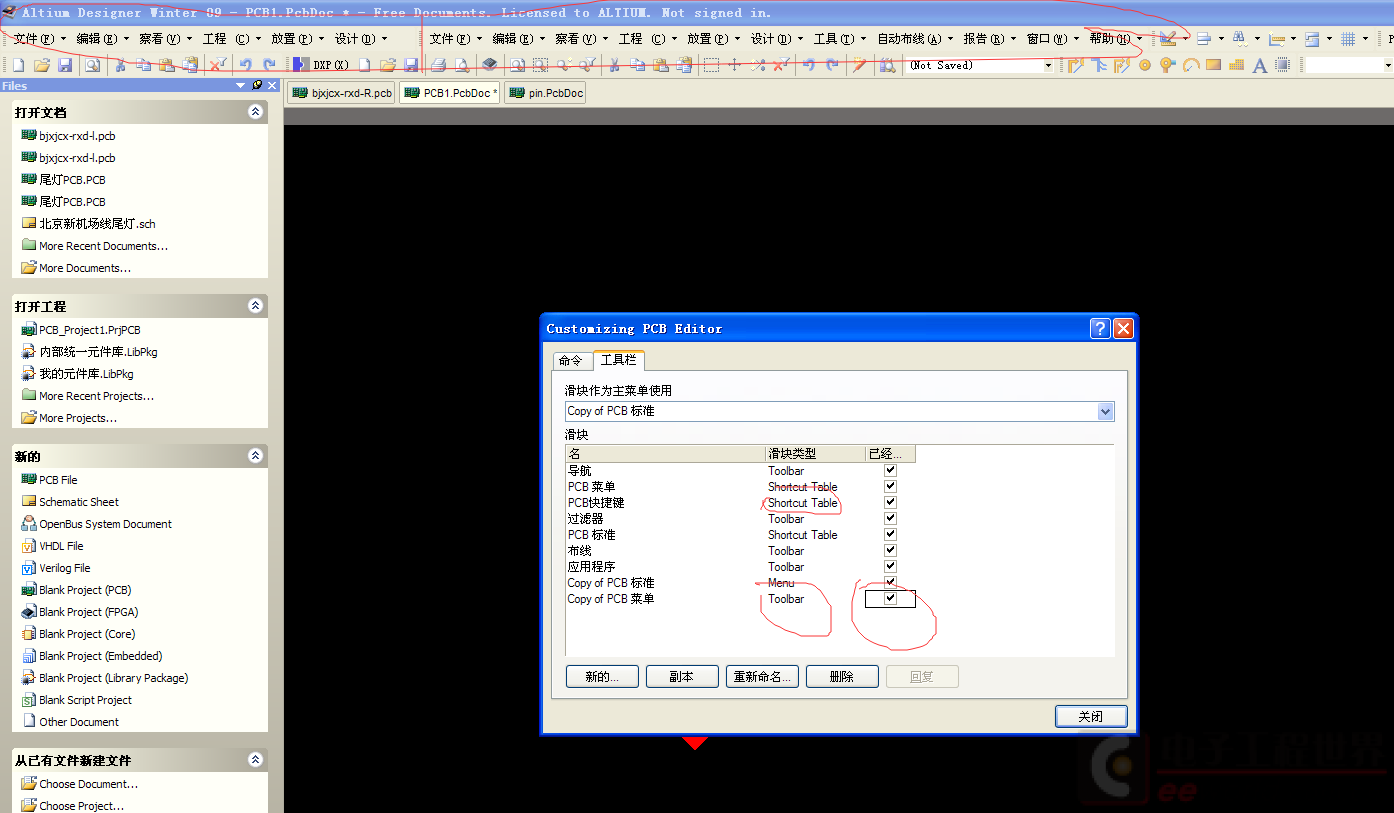Choose the Move Selection crosshair tool
This screenshot has width=1394, height=813.
734,65
